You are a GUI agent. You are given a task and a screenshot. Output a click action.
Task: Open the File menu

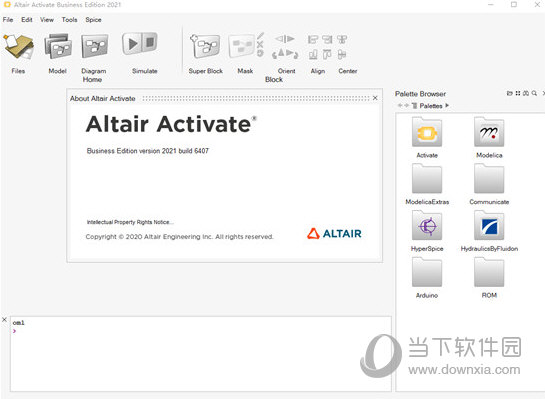pyautogui.click(x=8, y=20)
